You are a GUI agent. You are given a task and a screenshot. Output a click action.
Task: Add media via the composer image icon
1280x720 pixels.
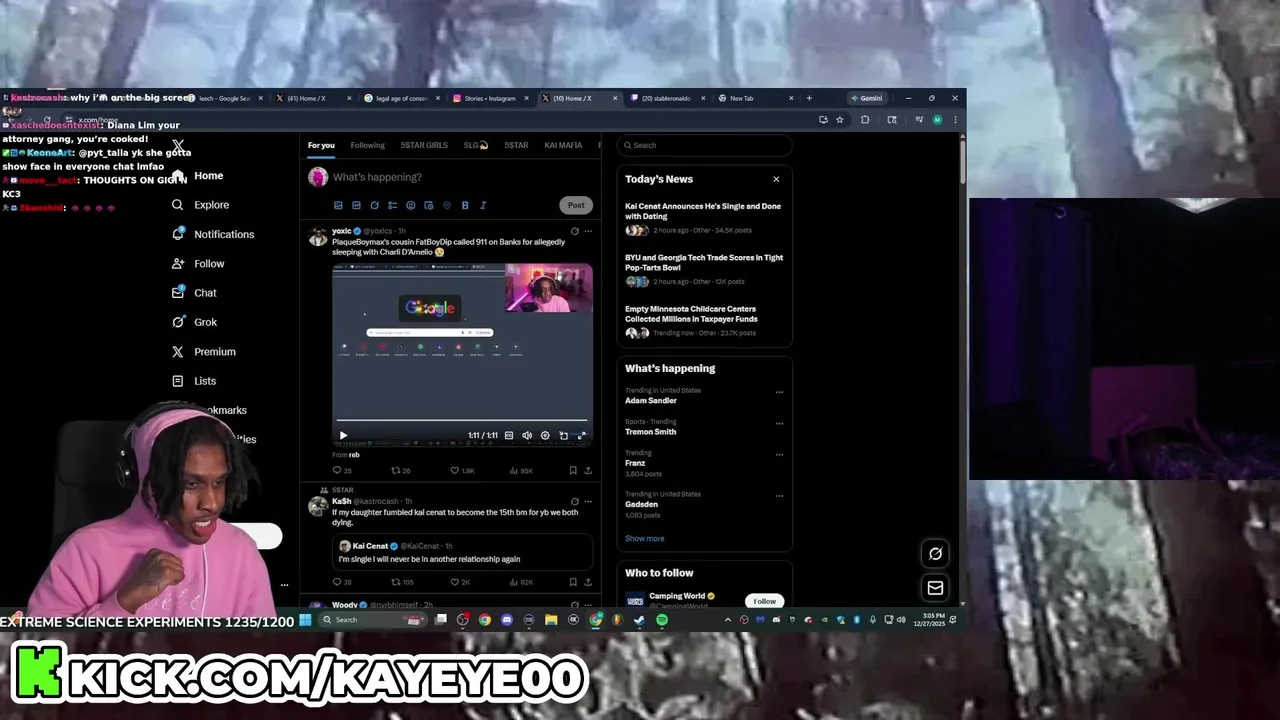[x=338, y=205]
